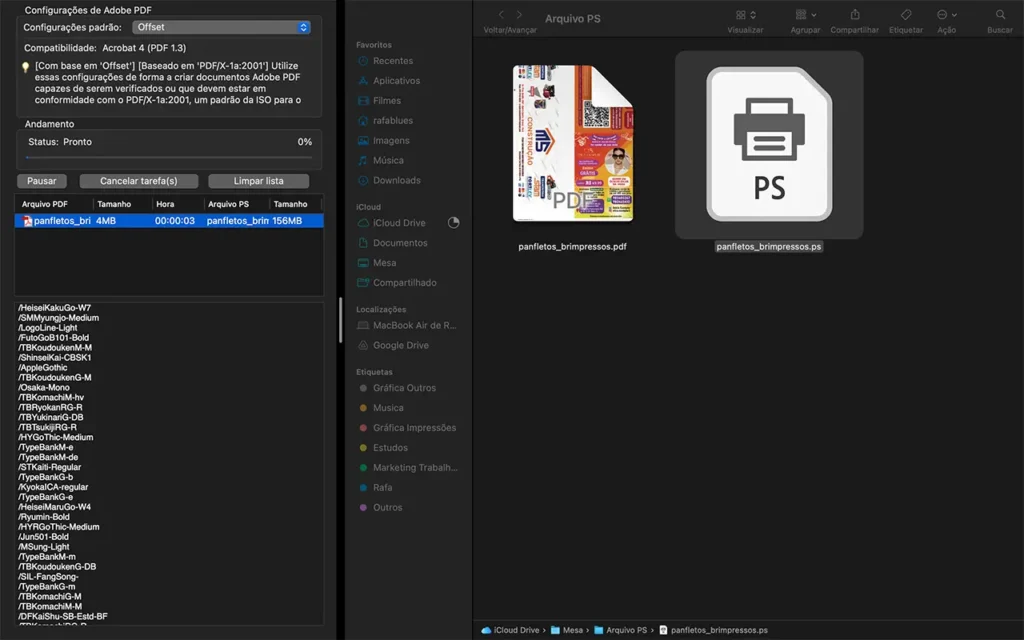The height and width of the screenshot is (640, 1024).
Task: Open the Offset default settings dropdown
Action: [x=221, y=27]
